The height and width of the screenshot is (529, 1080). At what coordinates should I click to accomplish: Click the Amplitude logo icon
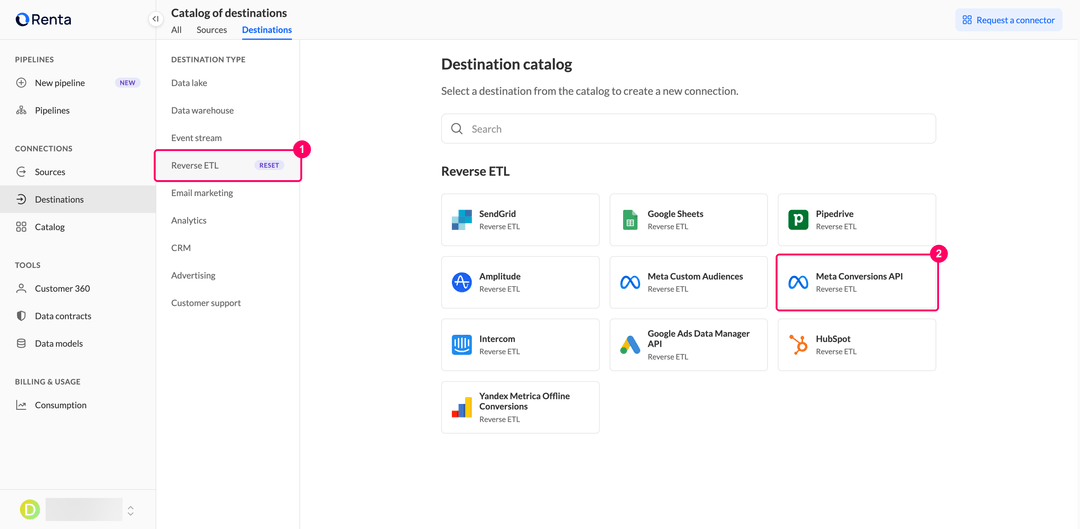coord(461,282)
